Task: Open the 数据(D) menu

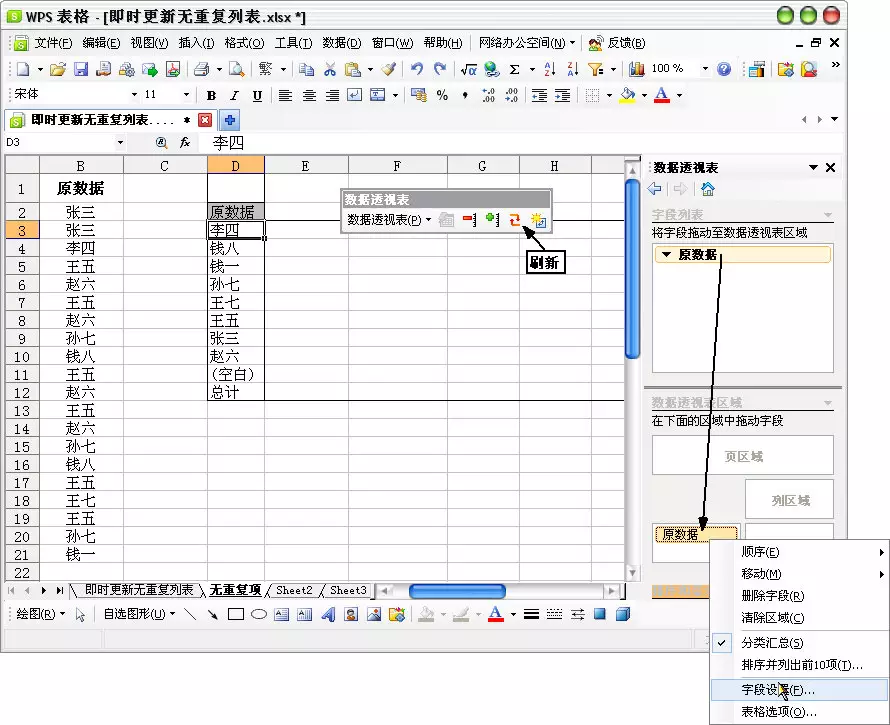Action: 342,43
